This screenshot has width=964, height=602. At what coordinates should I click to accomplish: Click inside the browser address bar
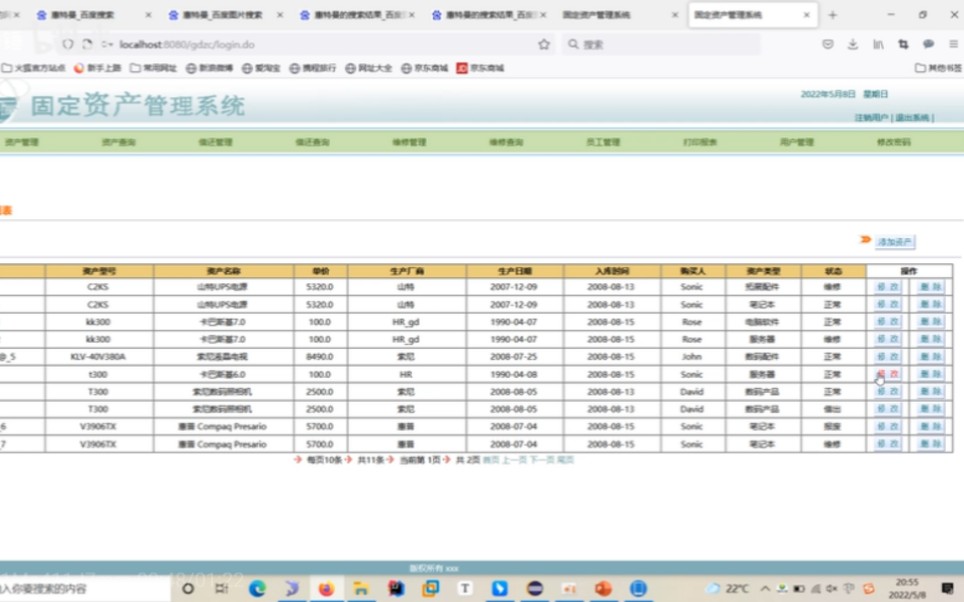[300, 44]
